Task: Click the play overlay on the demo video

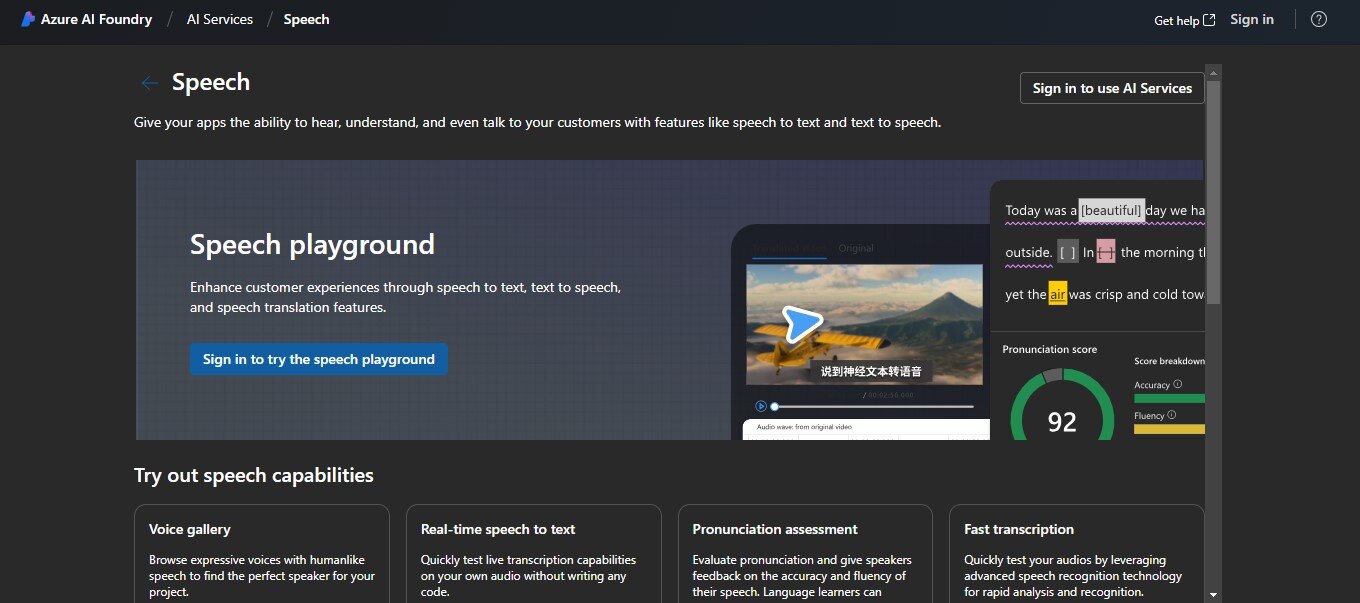Action: (801, 322)
